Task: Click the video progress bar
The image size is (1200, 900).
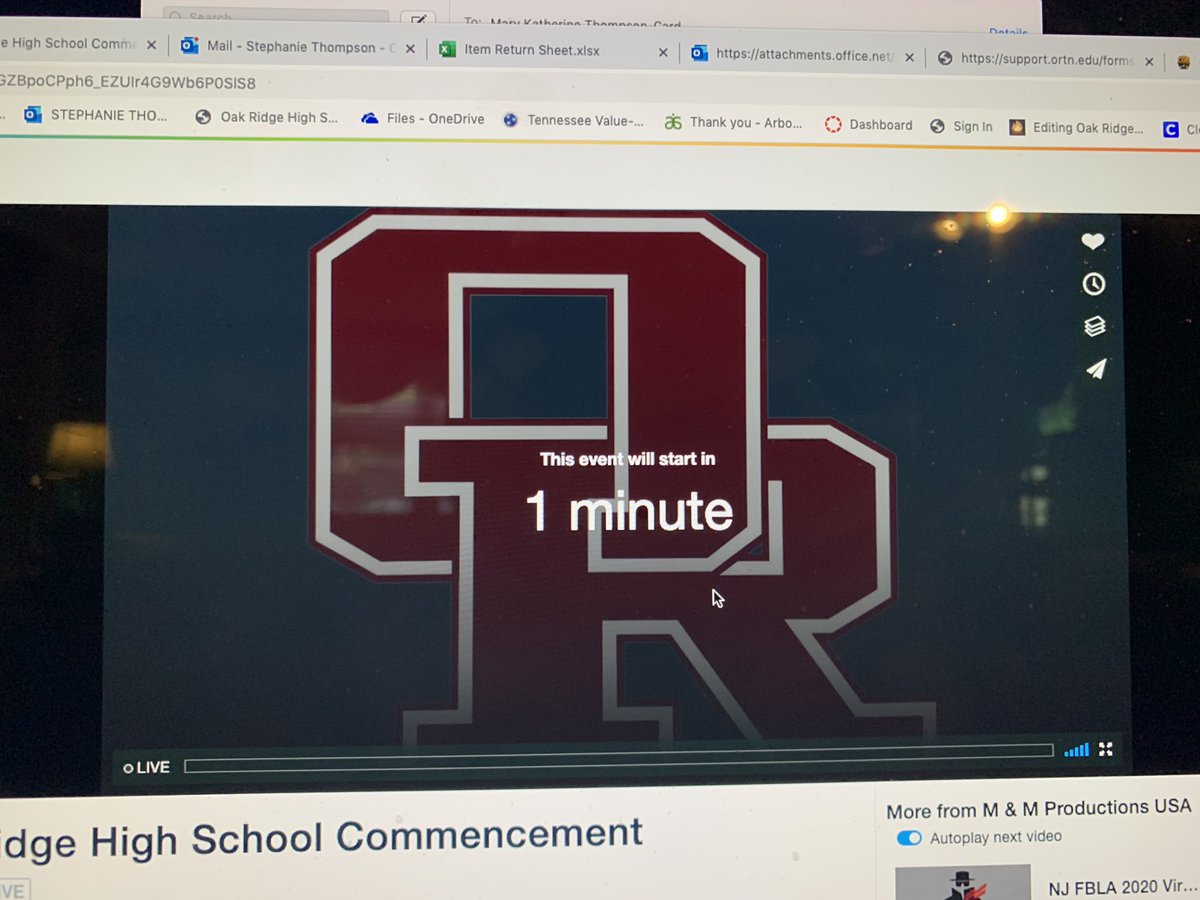Action: pos(618,757)
